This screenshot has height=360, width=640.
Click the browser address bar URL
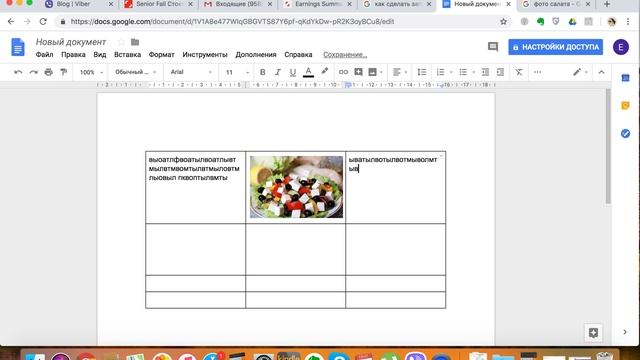tap(232, 22)
